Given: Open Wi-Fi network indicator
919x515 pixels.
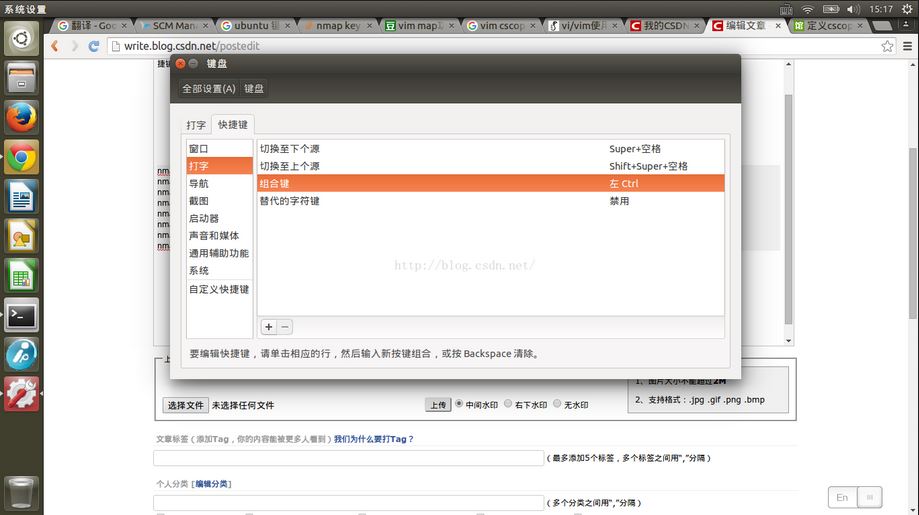Looking at the screenshot, I should pyautogui.click(x=808, y=9).
